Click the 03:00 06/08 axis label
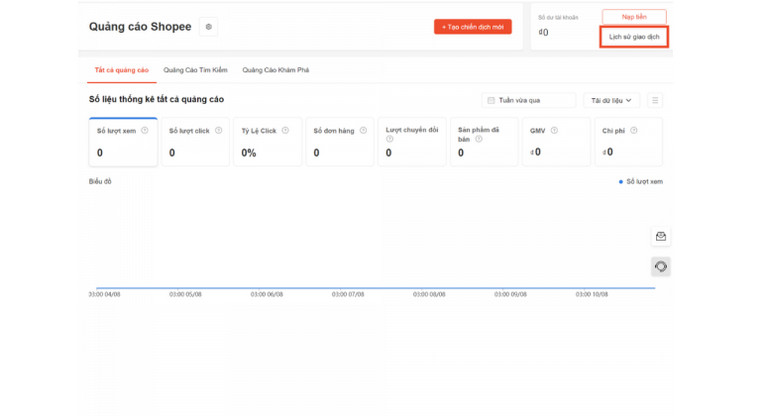Viewport: 768px width, 416px height. pos(266,294)
